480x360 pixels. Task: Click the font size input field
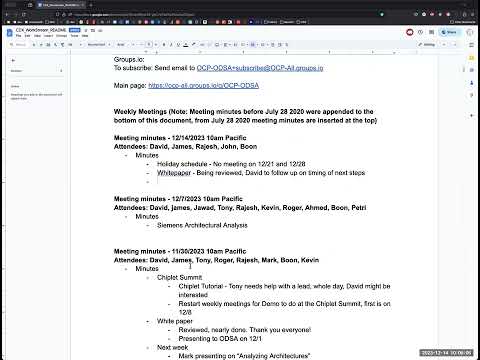(x=149, y=44)
